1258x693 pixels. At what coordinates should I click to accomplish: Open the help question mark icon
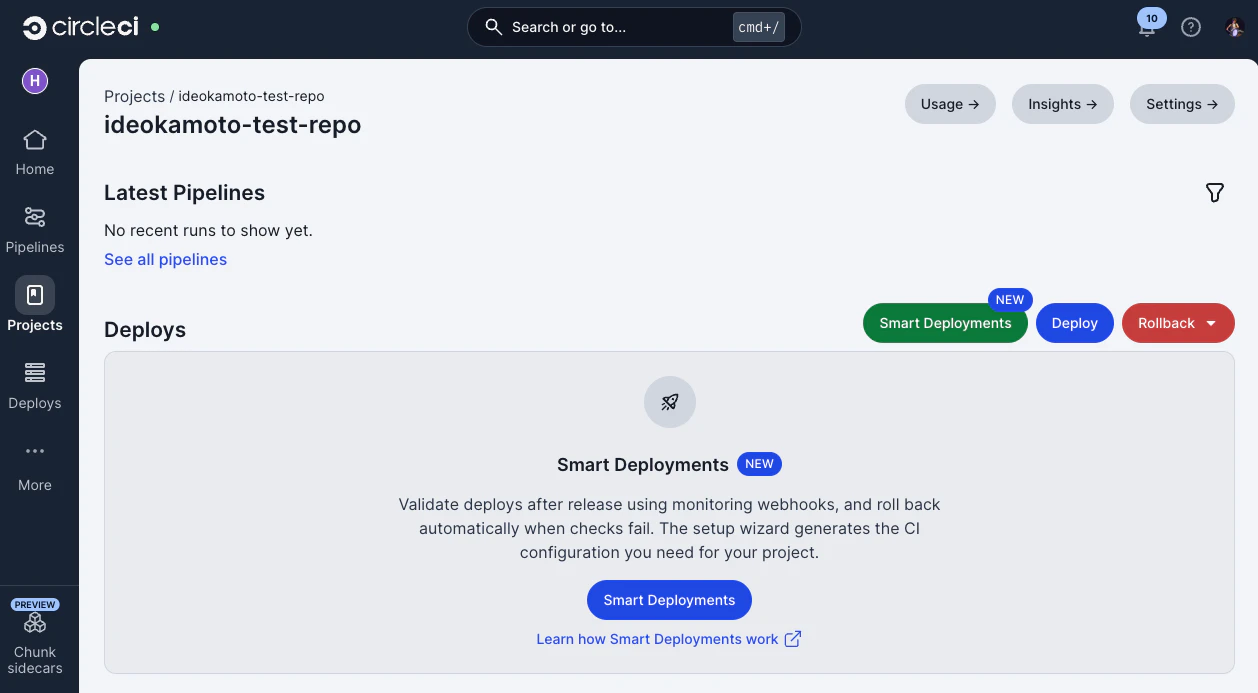[x=1190, y=27]
